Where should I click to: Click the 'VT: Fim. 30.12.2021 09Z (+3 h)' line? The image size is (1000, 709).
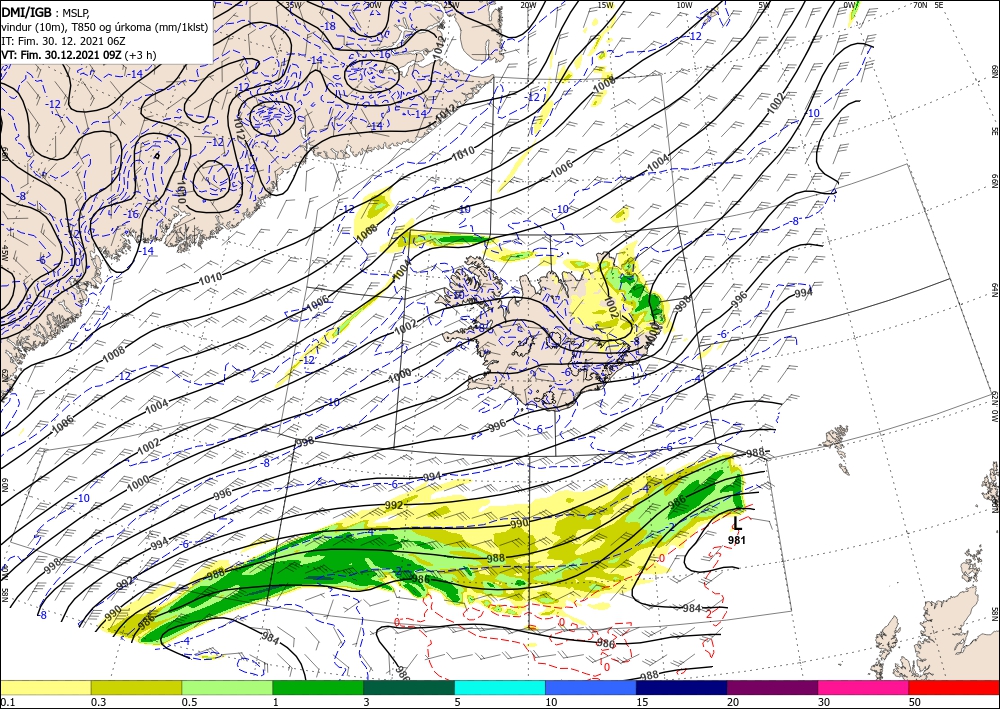click(x=78, y=55)
